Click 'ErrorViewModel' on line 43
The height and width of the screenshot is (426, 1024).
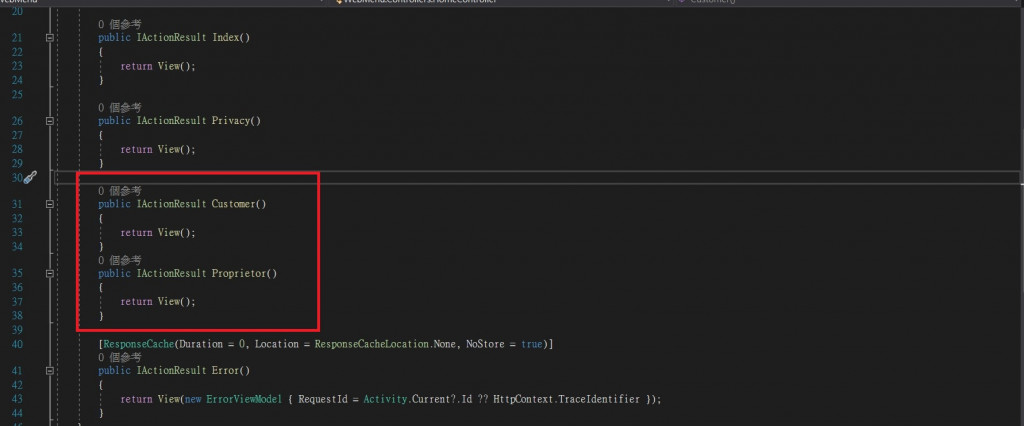point(244,399)
